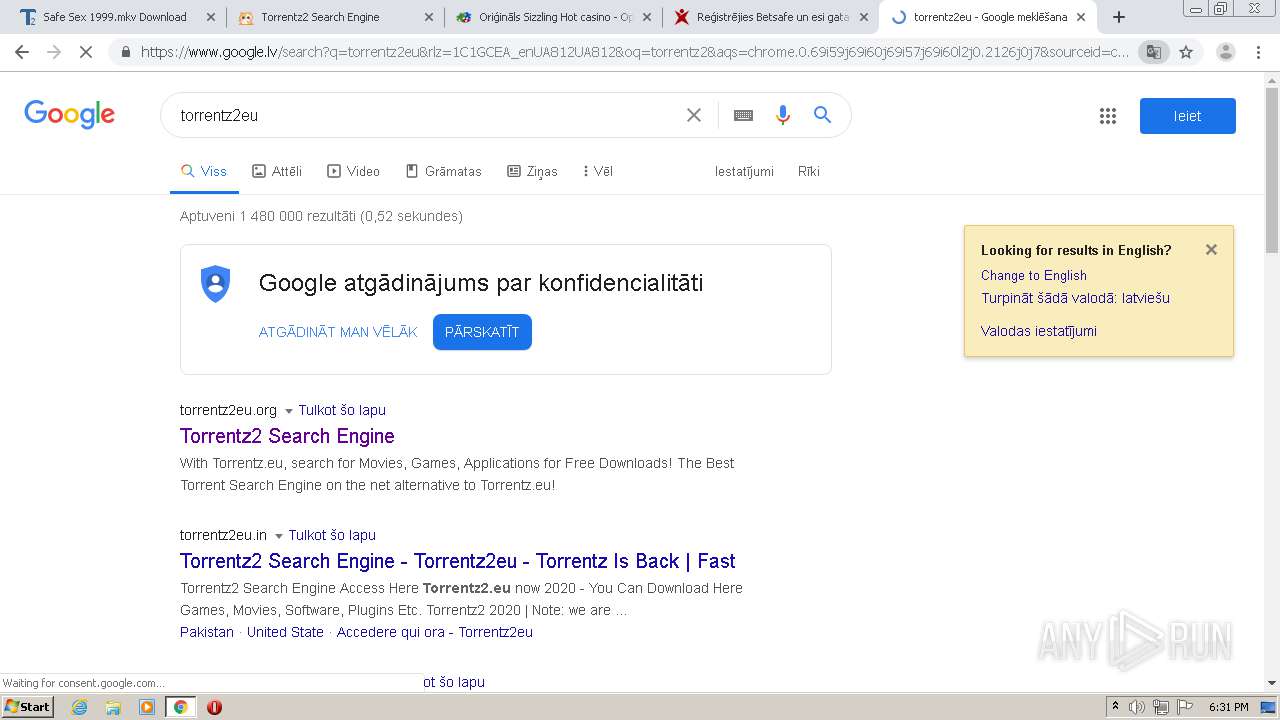Screen dimensions: 1280x720
Task: Open a new browser tab
Action: pyautogui.click(x=1119, y=17)
